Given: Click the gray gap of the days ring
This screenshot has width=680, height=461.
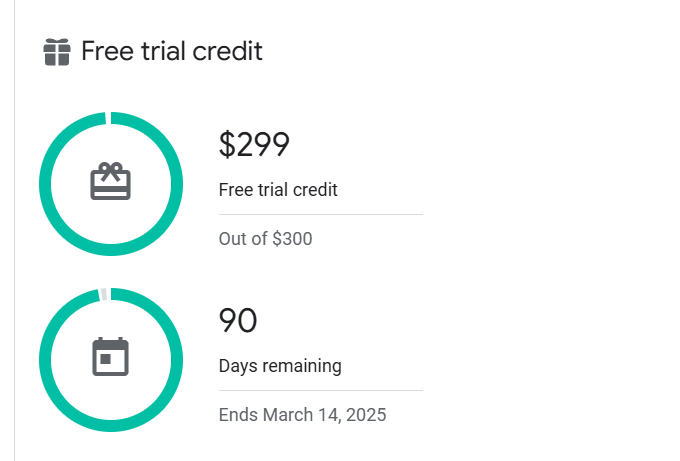Looking at the screenshot, I should pyautogui.click(x=104, y=294).
